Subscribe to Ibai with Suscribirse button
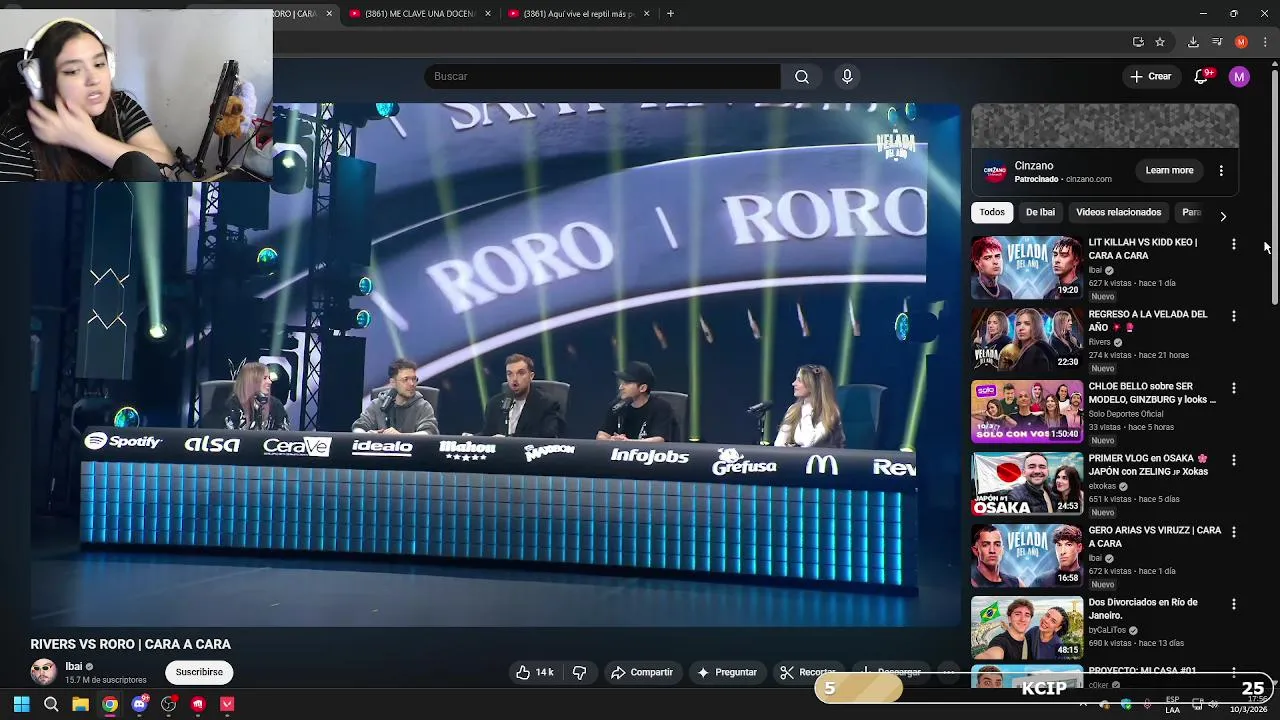The image size is (1280, 720). (x=199, y=672)
